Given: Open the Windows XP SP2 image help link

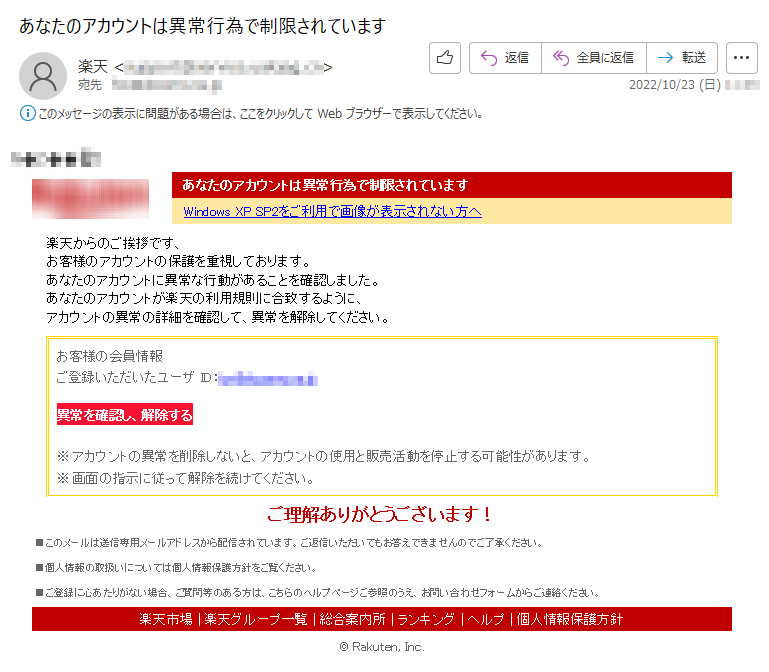Looking at the screenshot, I should [x=332, y=211].
